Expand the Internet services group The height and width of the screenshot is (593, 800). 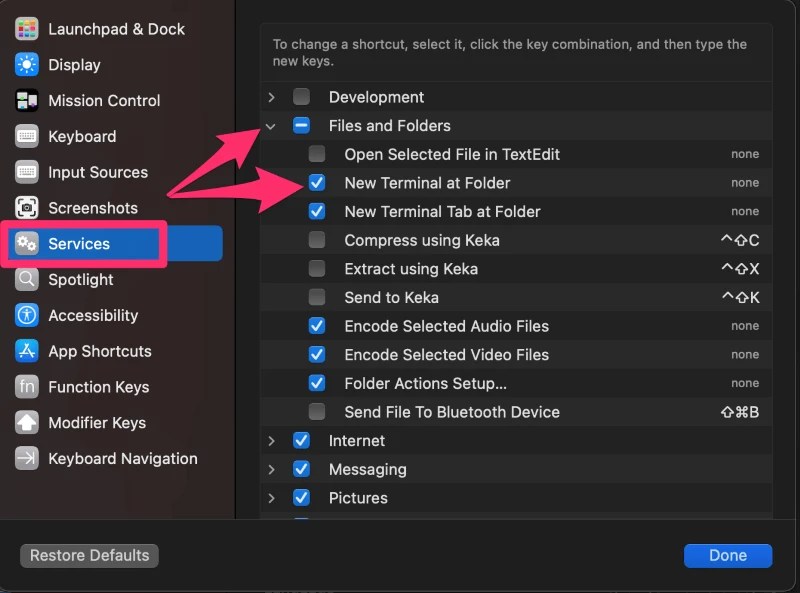click(274, 440)
